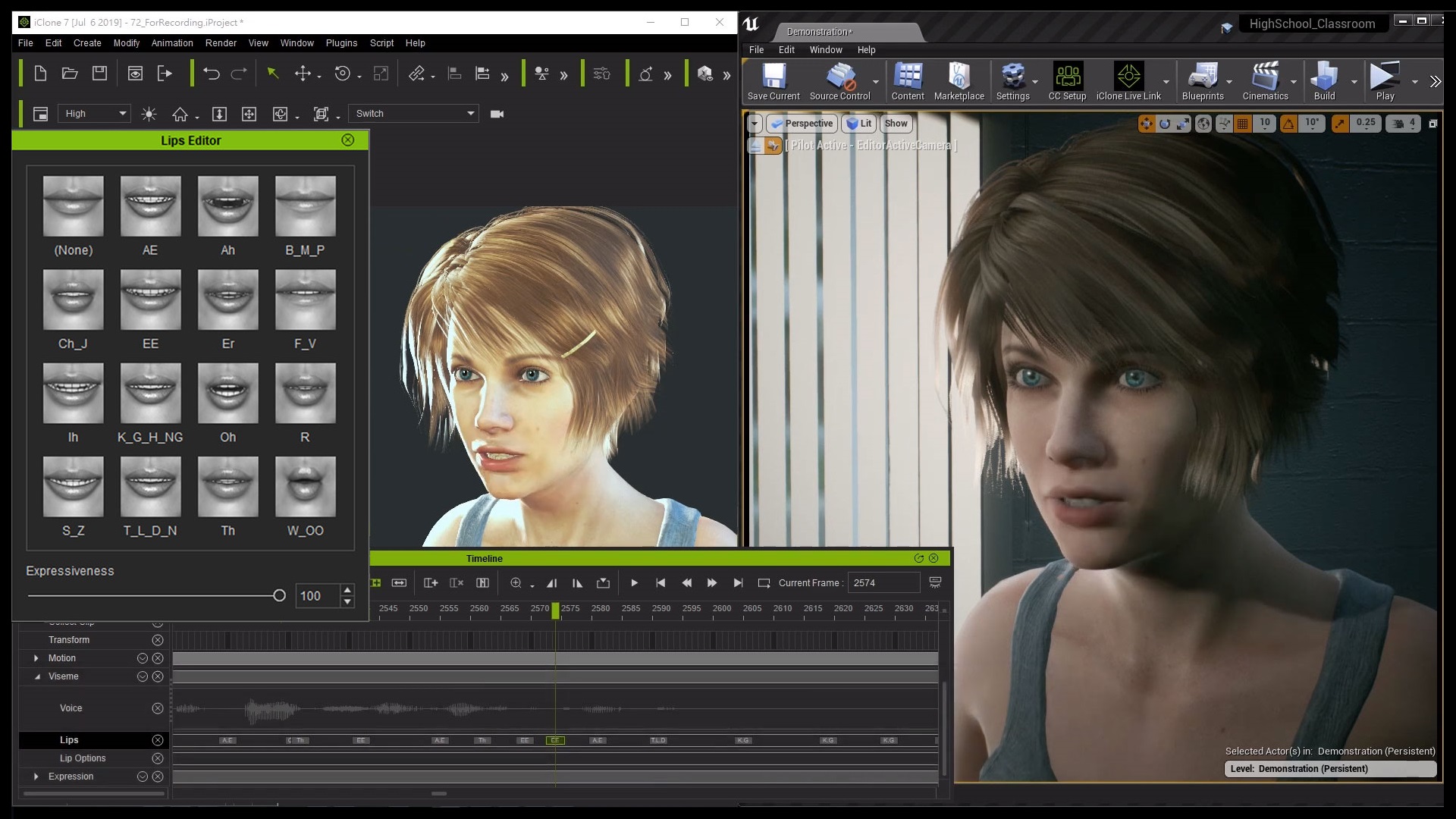
Task: Click the Expressiveness slider handle
Action: (x=279, y=596)
